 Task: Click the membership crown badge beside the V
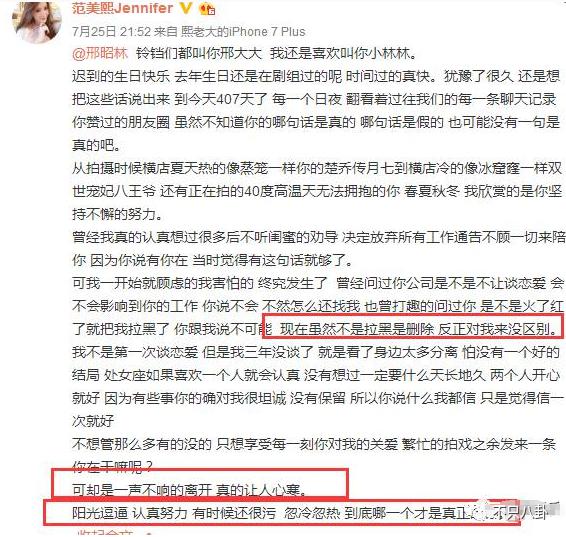[207, 8]
